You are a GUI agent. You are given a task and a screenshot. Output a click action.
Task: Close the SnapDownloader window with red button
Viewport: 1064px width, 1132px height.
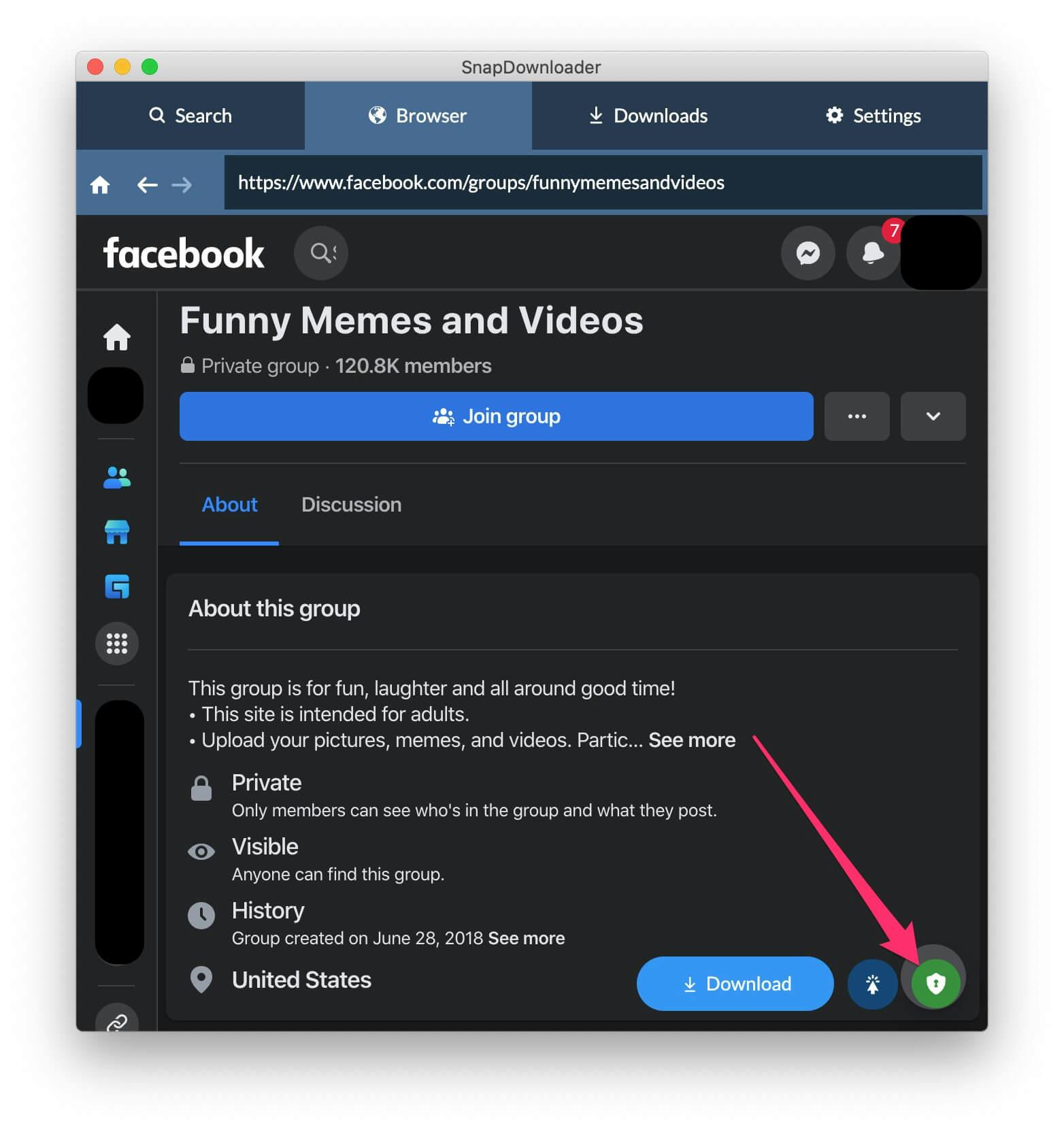pyautogui.click(x=95, y=67)
